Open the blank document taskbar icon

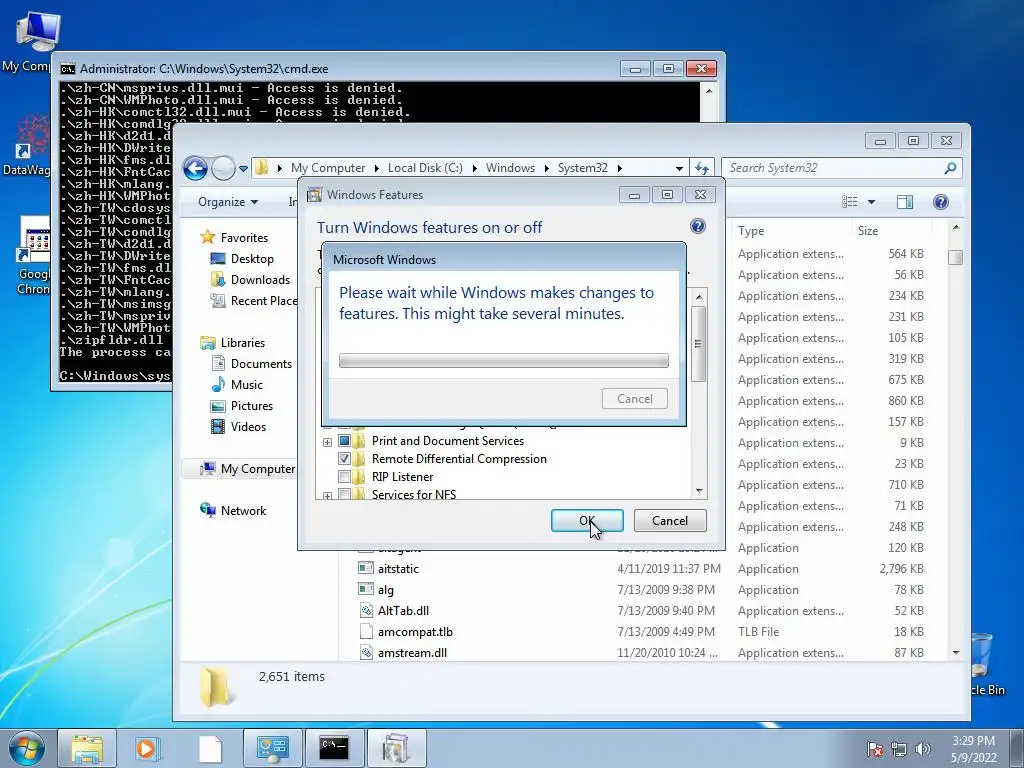(210, 748)
